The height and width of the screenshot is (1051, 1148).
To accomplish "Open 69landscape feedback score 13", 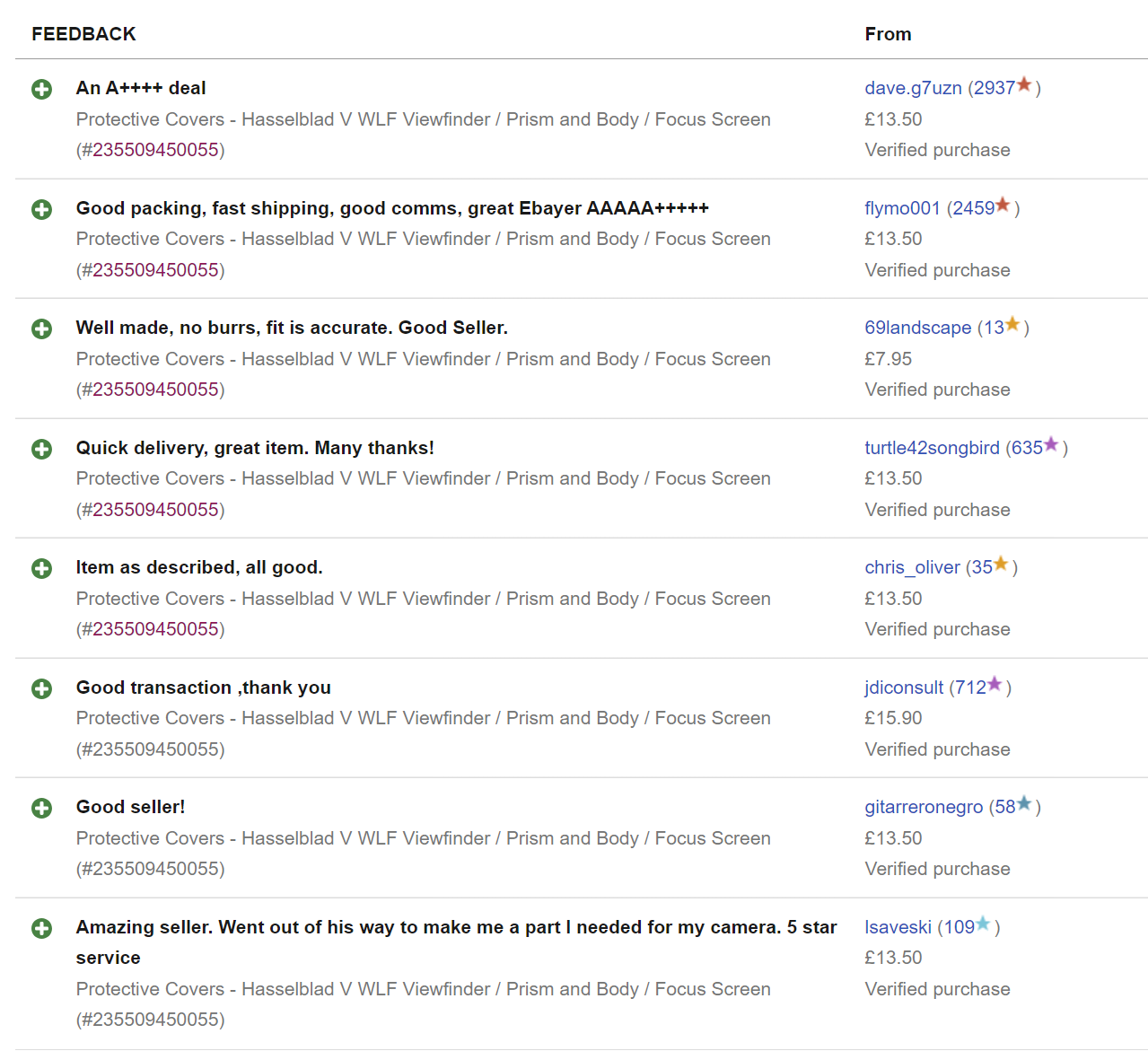I will click(x=994, y=328).
